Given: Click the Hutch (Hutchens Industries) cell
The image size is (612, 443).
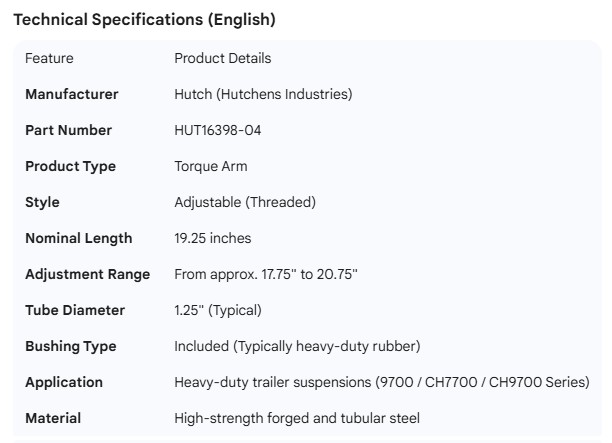Looking at the screenshot, I should (x=263, y=94).
